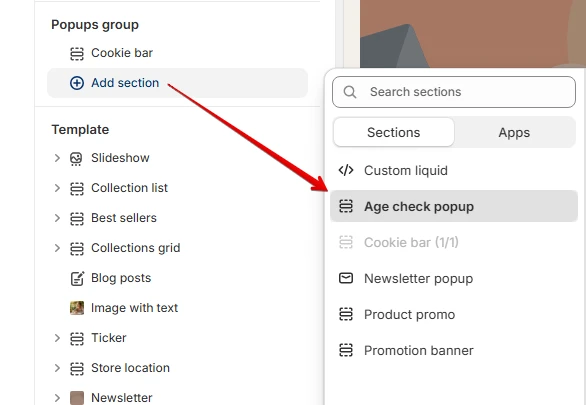Click the Promotion banner section icon
Screen dimensions: 586x405
pos(346,350)
